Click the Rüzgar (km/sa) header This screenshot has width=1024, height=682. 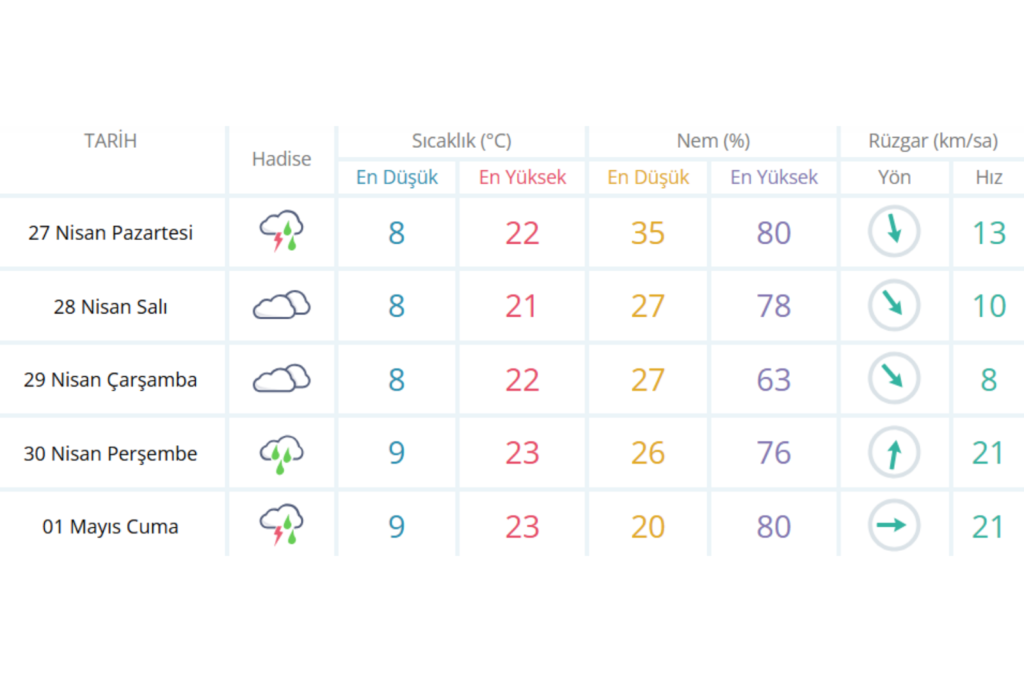[932, 141]
